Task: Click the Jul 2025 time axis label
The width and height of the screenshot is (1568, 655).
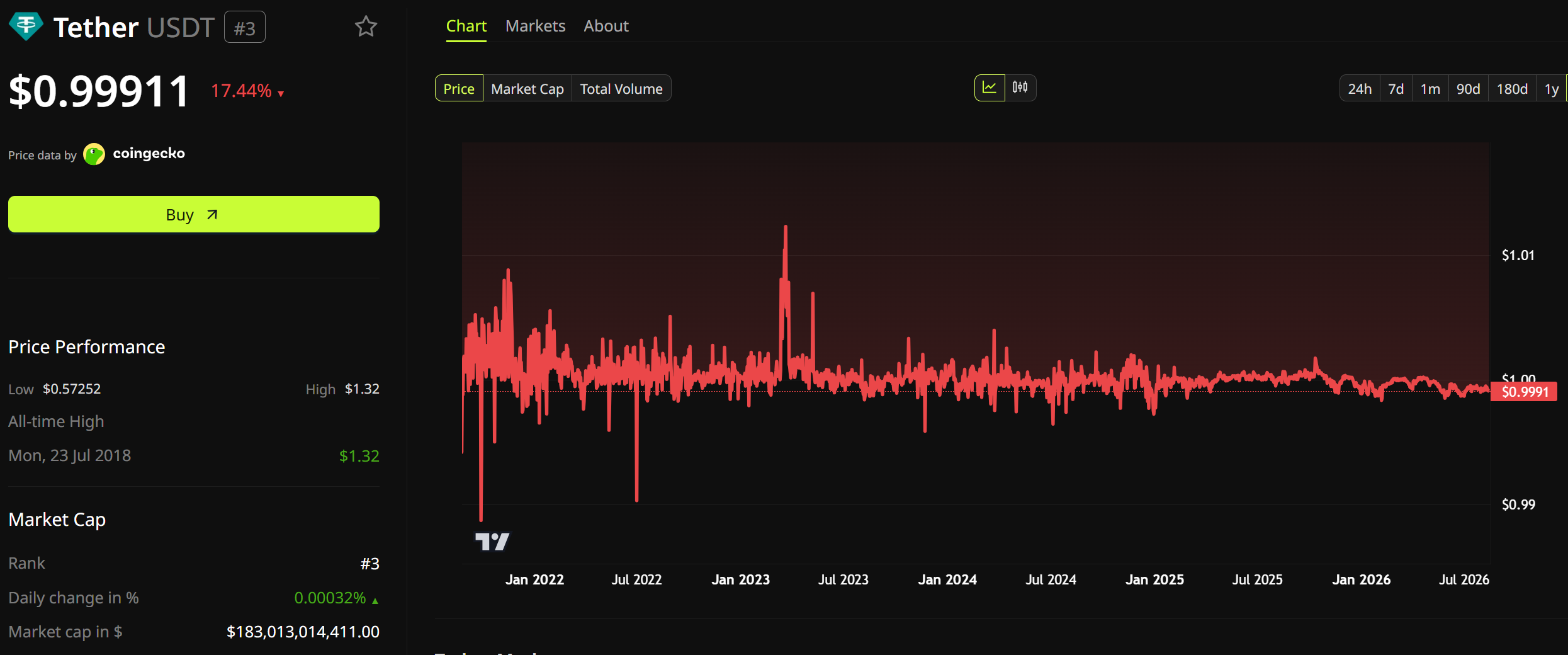Action: click(1257, 579)
